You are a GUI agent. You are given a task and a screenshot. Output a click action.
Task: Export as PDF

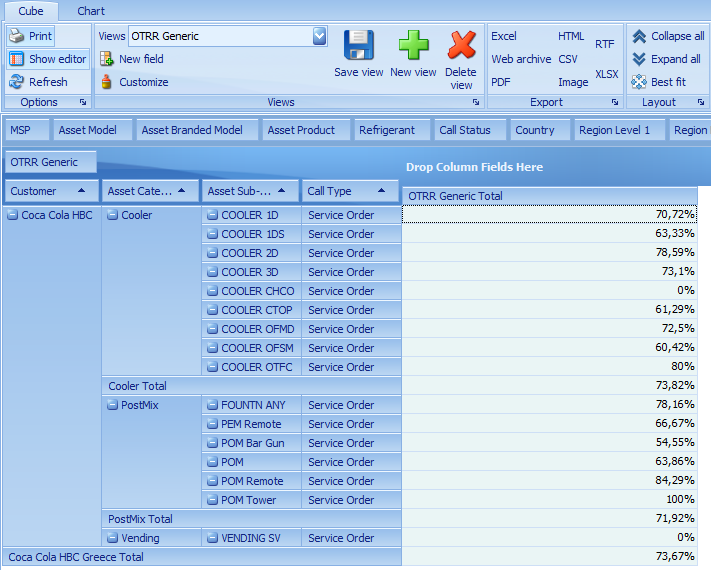(501, 82)
